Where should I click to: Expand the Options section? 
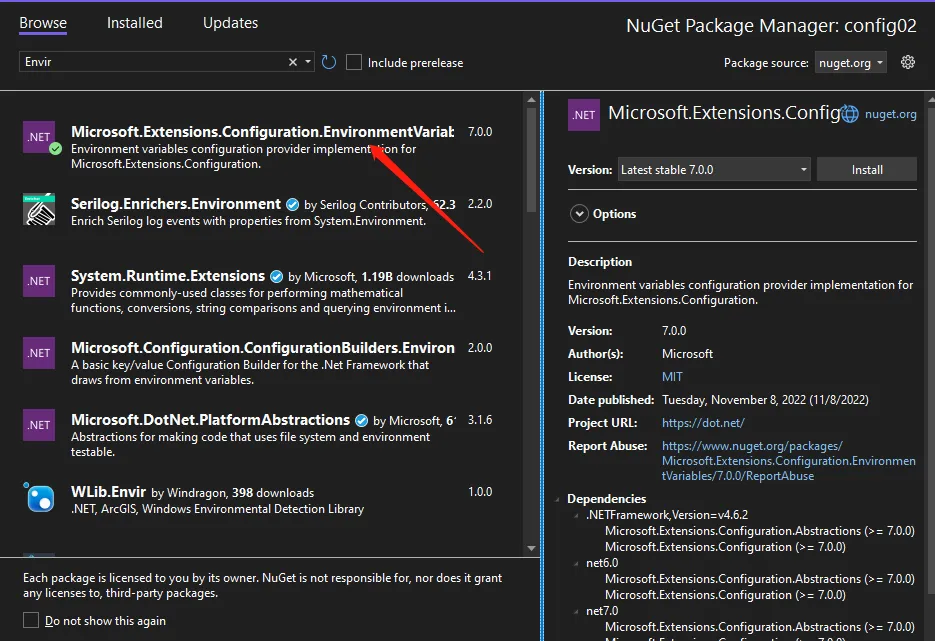click(579, 213)
